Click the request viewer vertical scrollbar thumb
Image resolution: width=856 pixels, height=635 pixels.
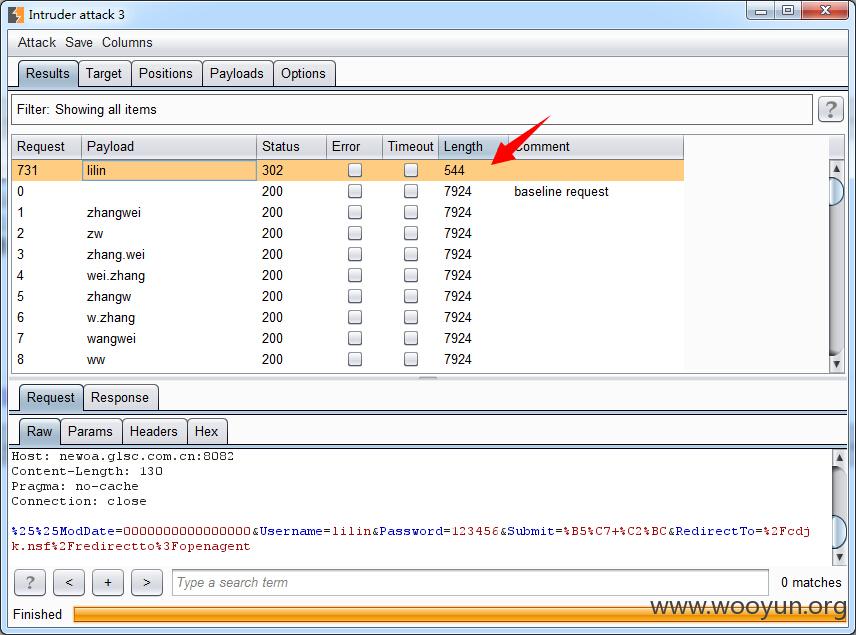click(839, 531)
